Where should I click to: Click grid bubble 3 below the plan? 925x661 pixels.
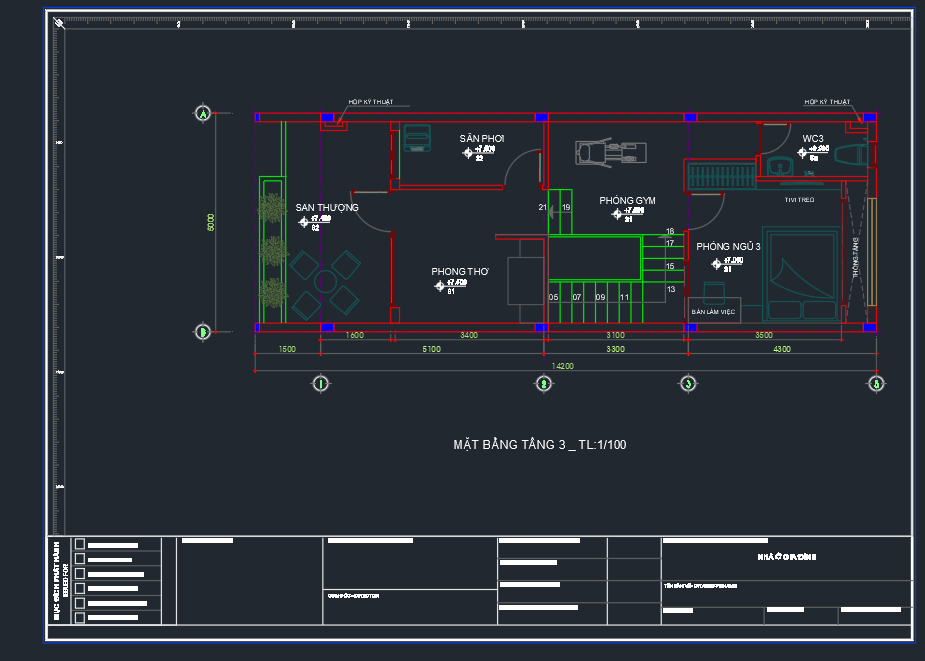pos(688,382)
